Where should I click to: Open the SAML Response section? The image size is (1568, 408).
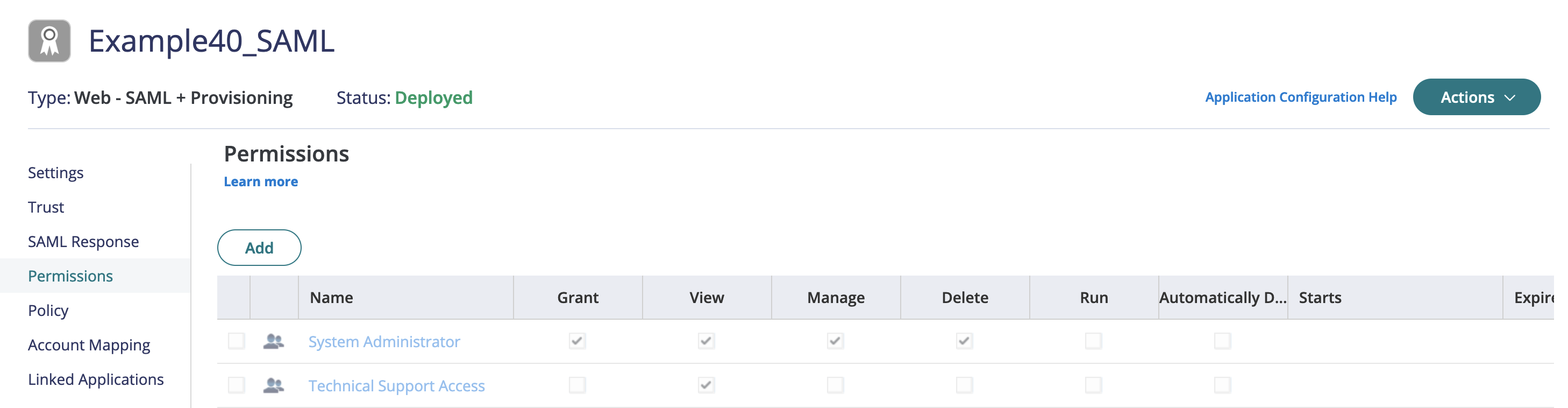tap(83, 242)
